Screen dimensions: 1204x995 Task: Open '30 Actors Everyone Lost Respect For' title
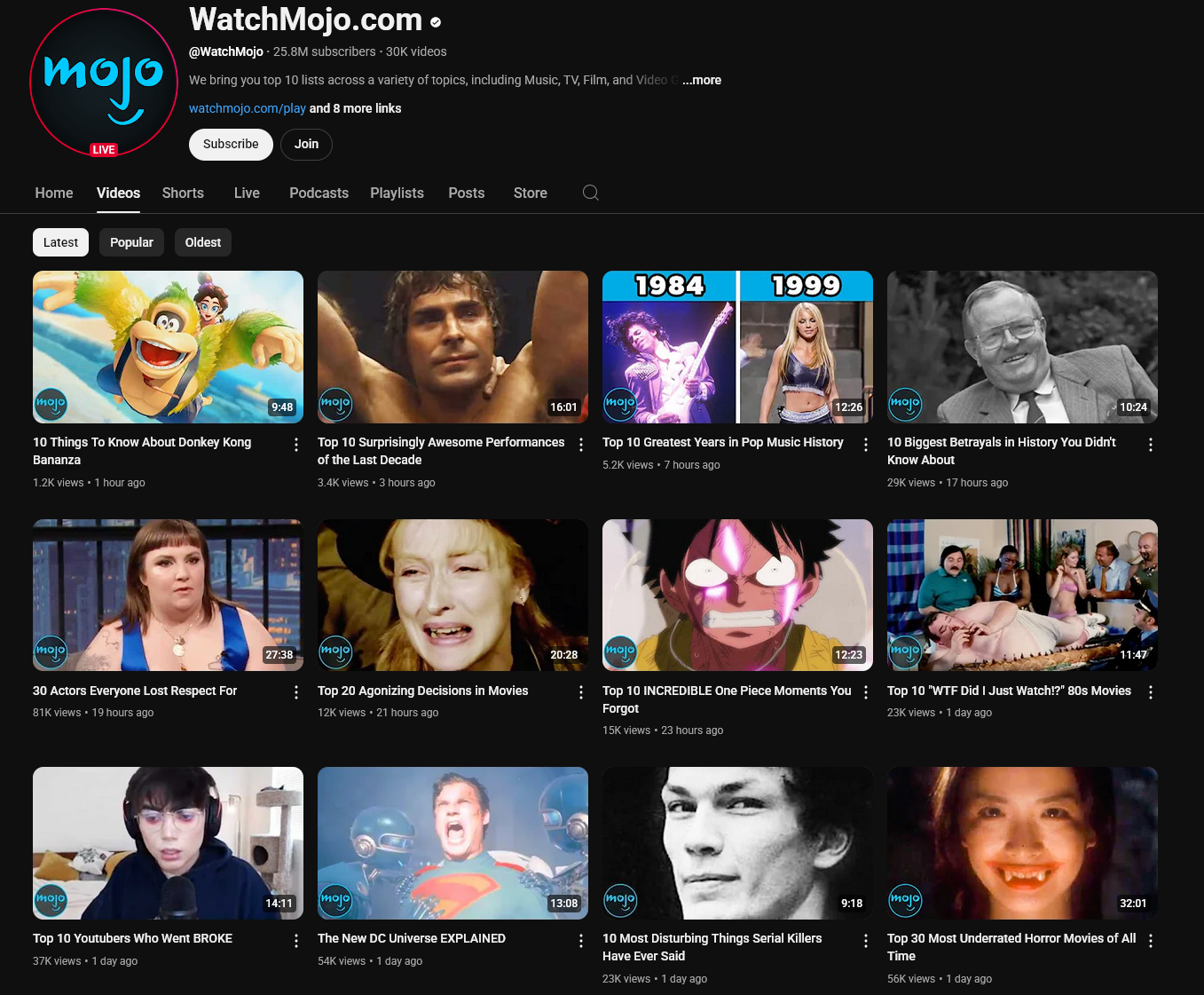tap(135, 691)
